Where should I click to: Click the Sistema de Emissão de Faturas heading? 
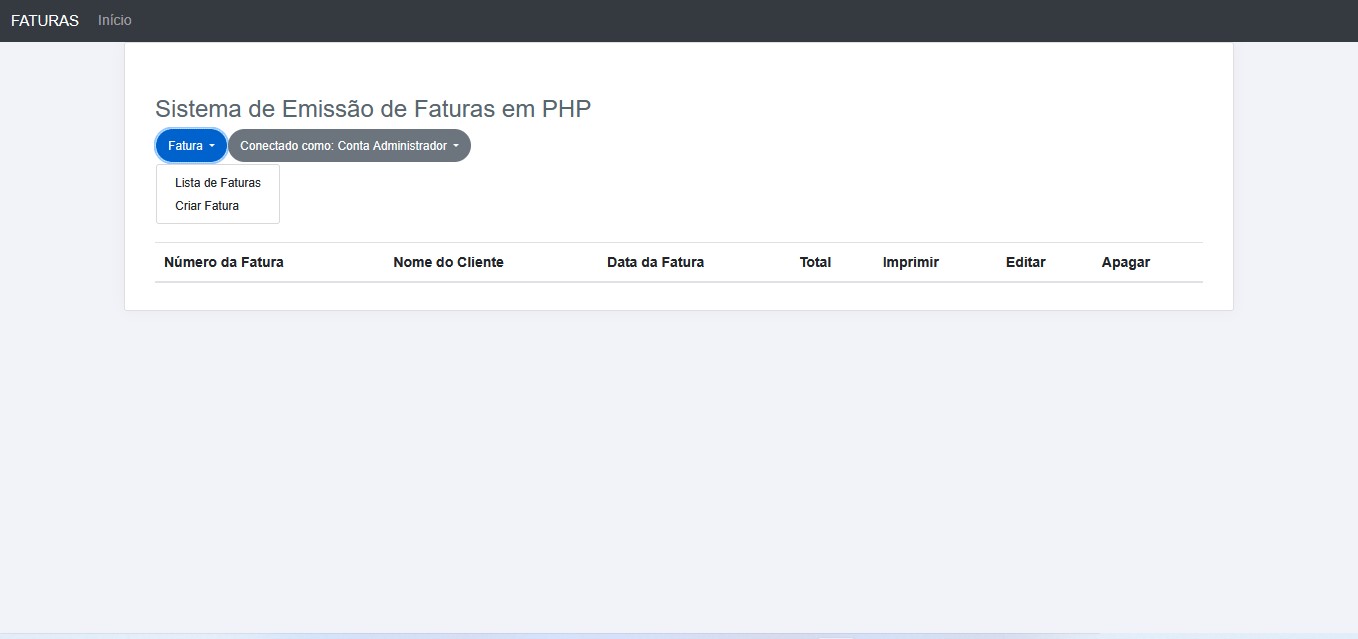click(372, 109)
